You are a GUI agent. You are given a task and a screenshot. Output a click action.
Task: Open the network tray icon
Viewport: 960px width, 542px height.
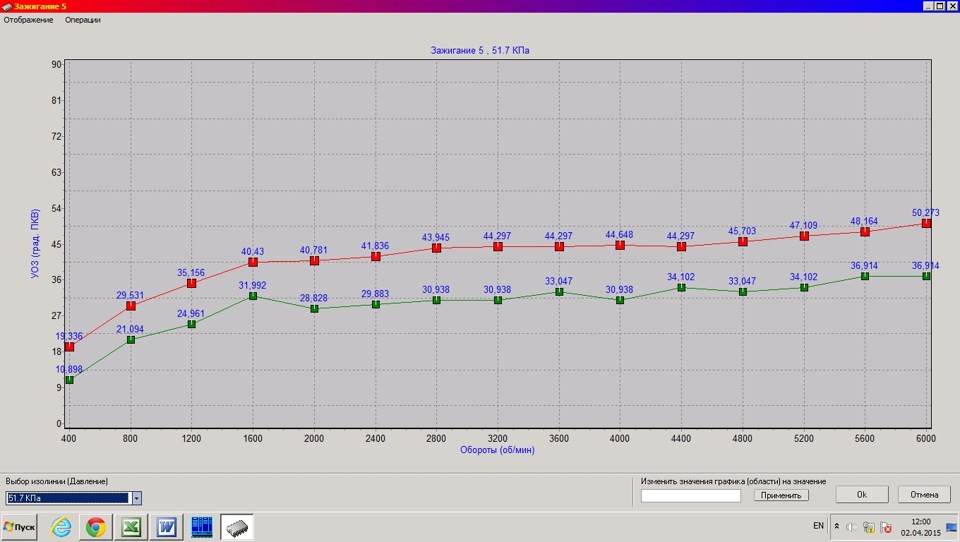(868, 527)
